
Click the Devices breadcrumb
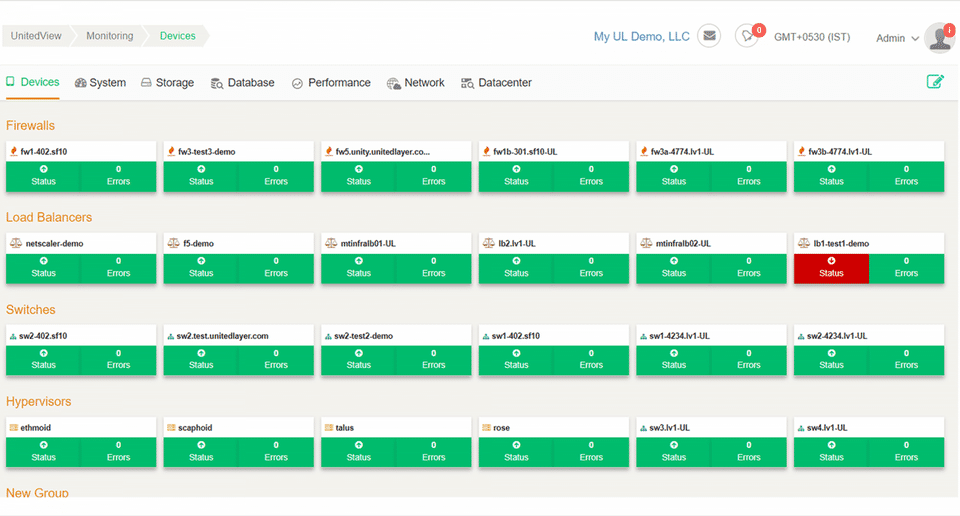point(178,36)
